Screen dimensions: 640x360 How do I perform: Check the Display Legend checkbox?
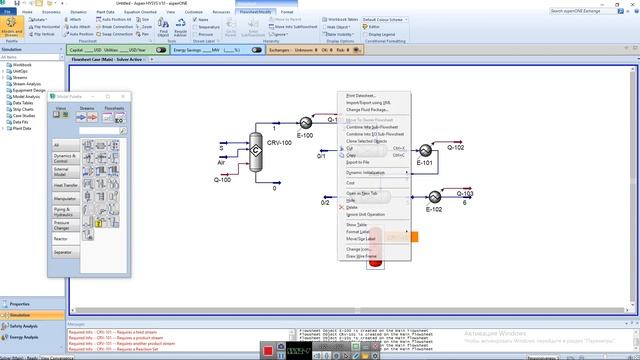pos(365,34)
